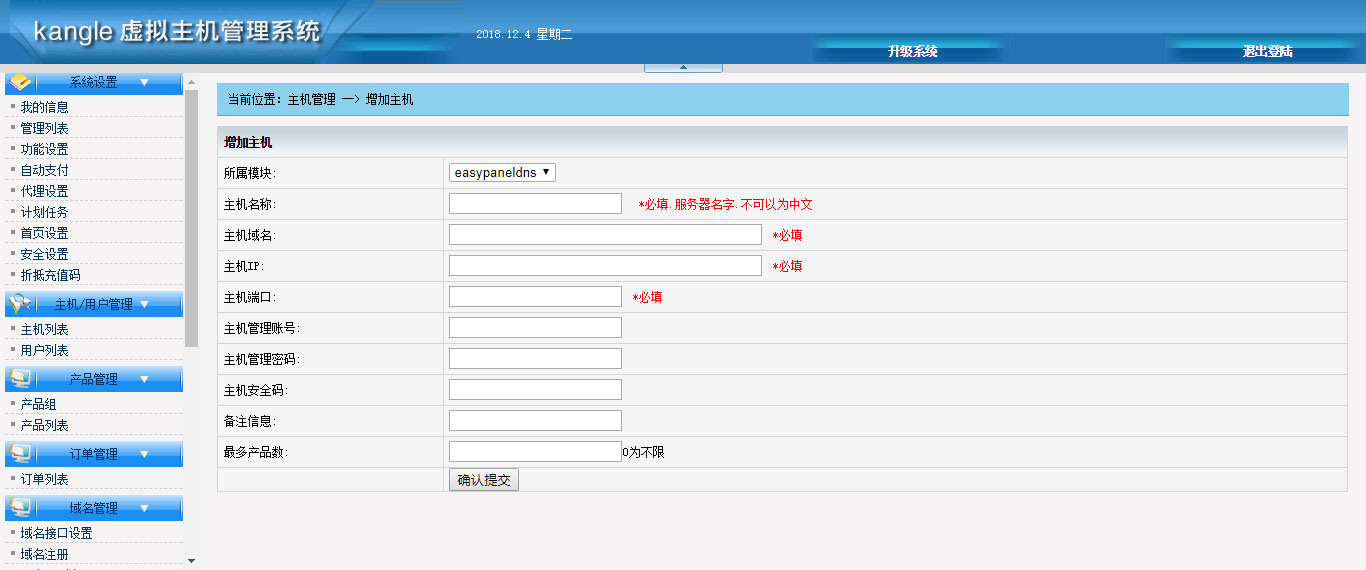
Task: Open 主机列表 in sidebar
Action: pos(45,329)
